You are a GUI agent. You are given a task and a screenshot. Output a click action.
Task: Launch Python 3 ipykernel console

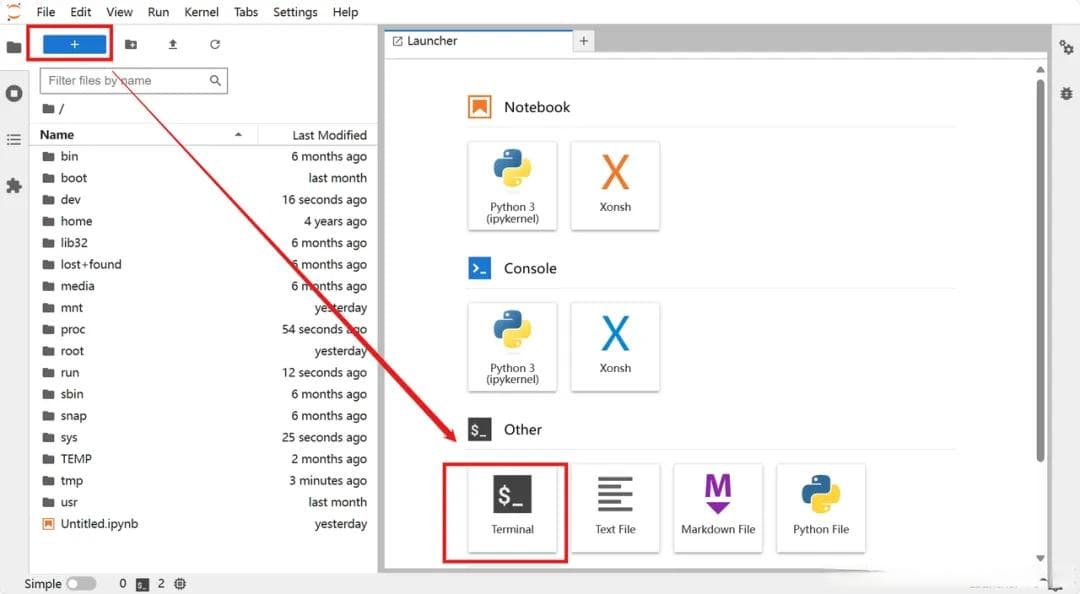pyautogui.click(x=512, y=347)
